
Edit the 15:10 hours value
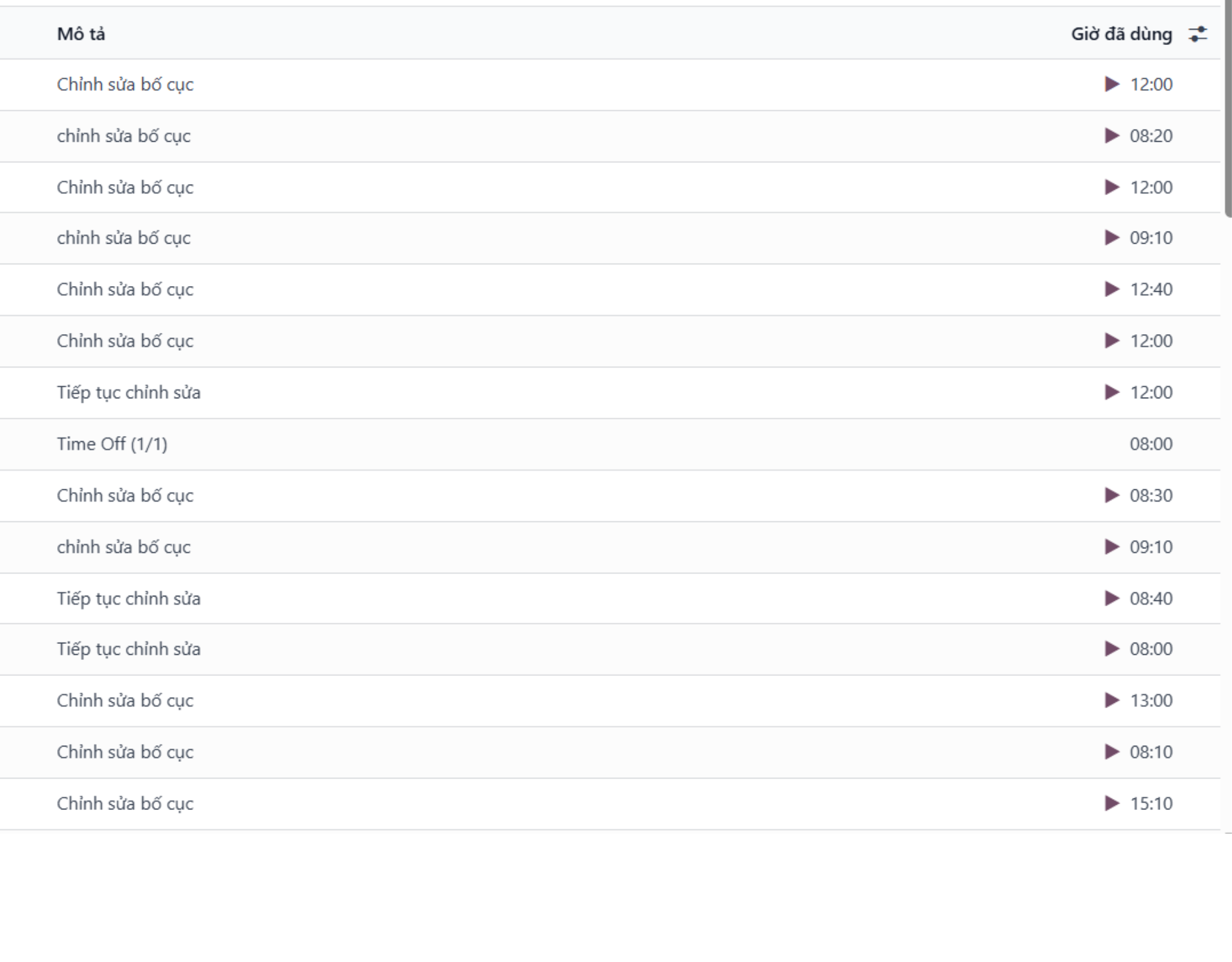[1151, 804]
